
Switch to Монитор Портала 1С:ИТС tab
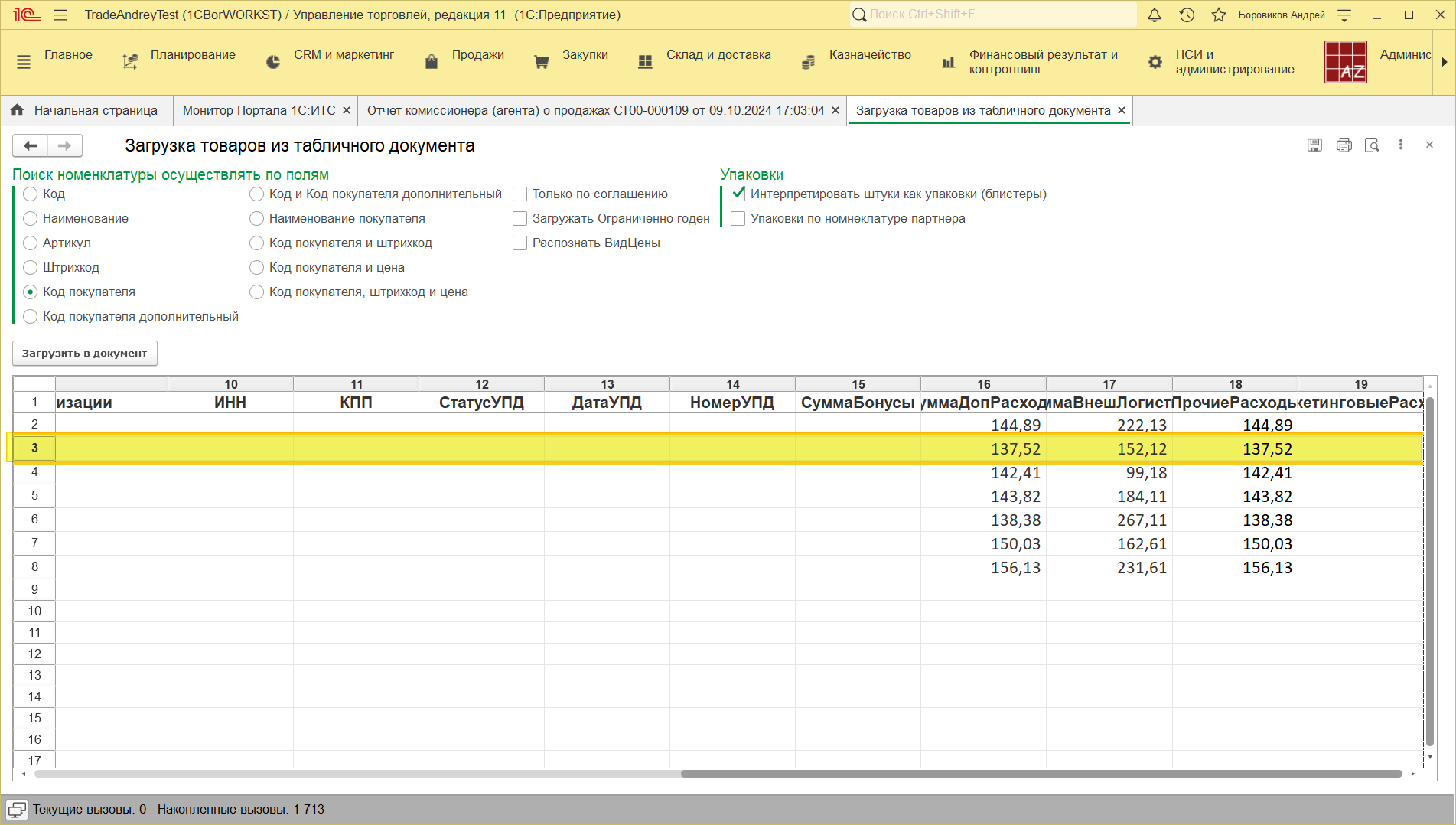[259, 111]
